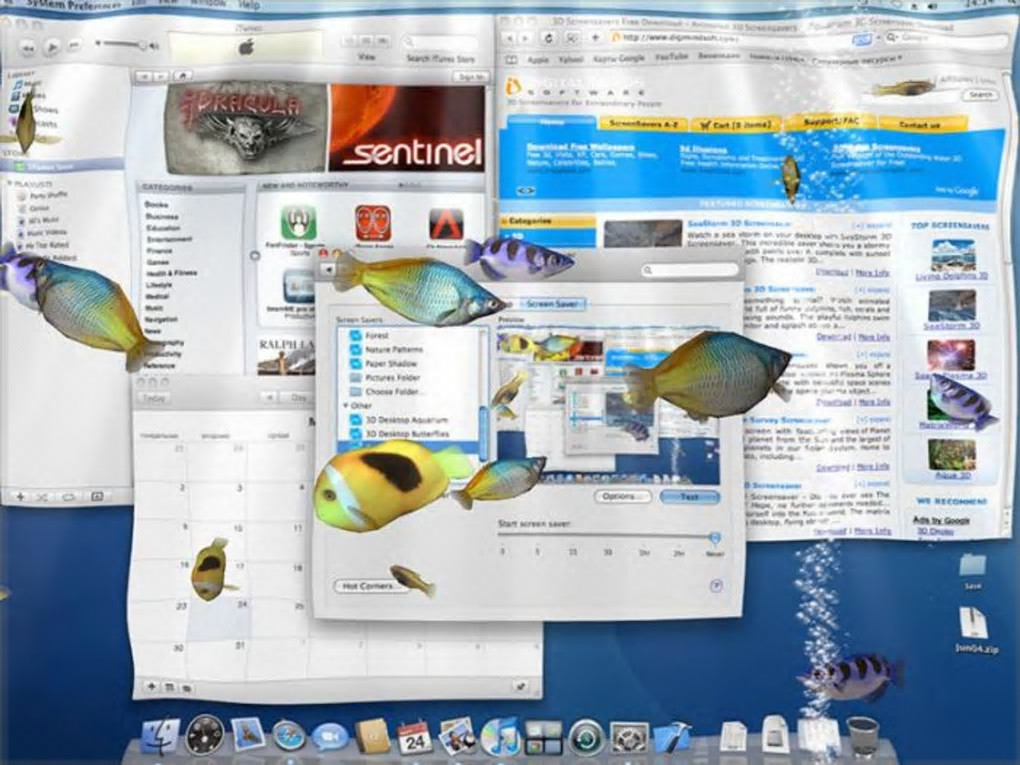Click add playlist plus button in iTunes
The height and width of the screenshot is (765, 1020).
point(21,497)
